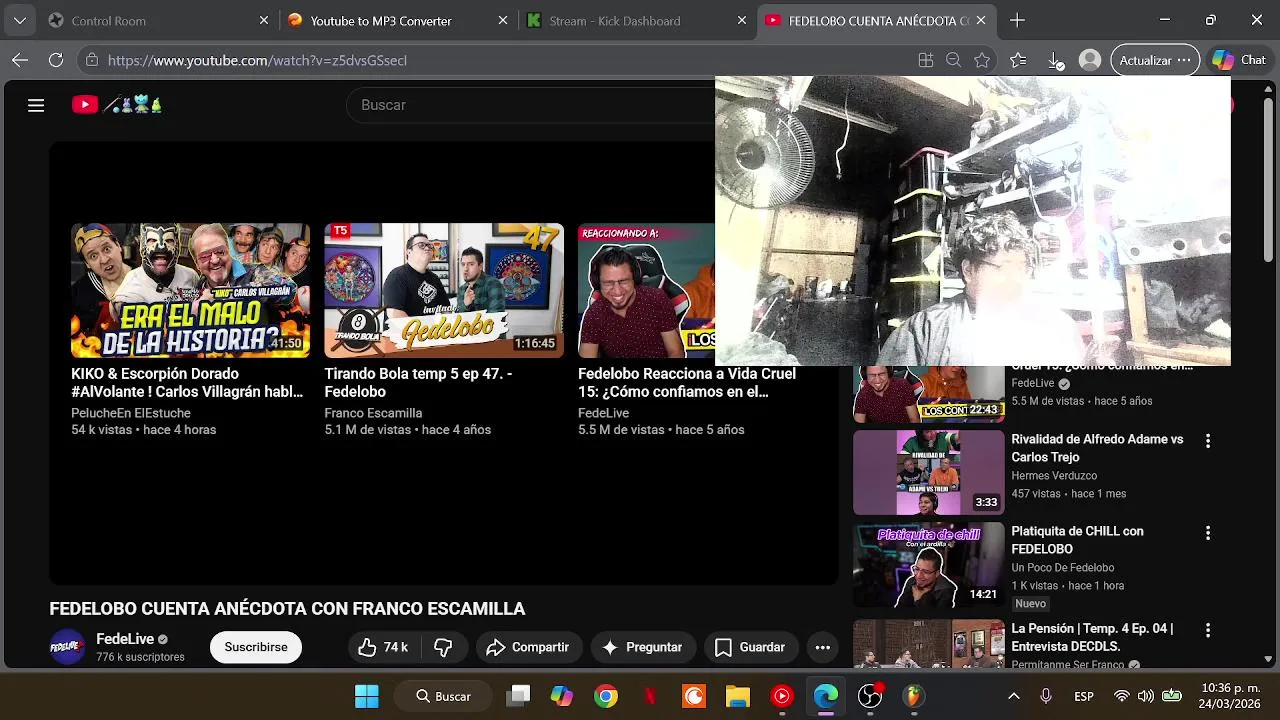This screenshot has width=1280, height=720.
Task: Close the Youtube to MP3 Converter tab
Action: click(503, 20)
